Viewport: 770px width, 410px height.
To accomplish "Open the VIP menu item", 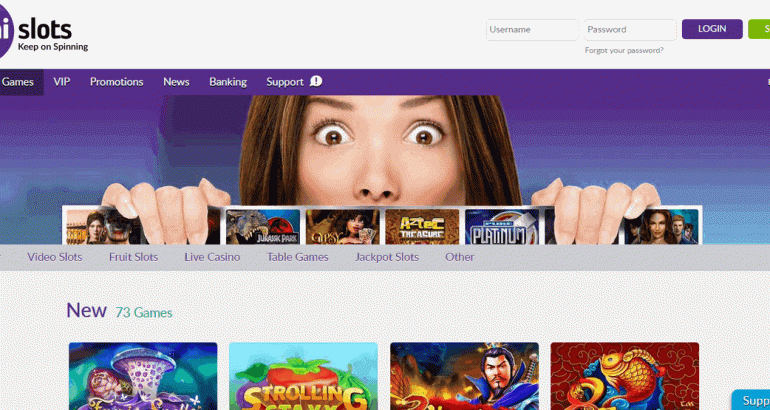I will (x=62, y=82).
